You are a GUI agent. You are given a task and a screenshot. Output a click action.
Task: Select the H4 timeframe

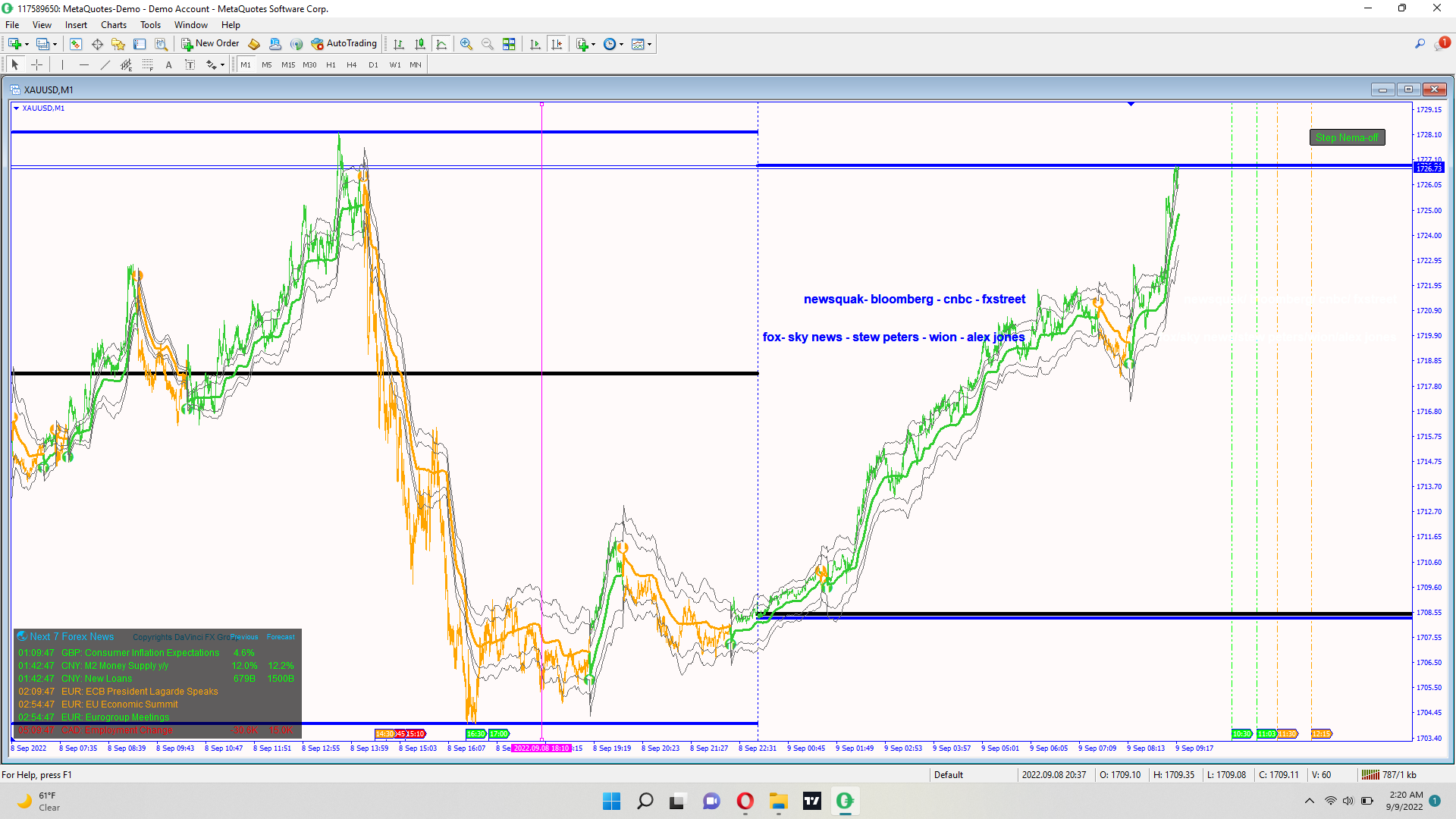(351, 65)
